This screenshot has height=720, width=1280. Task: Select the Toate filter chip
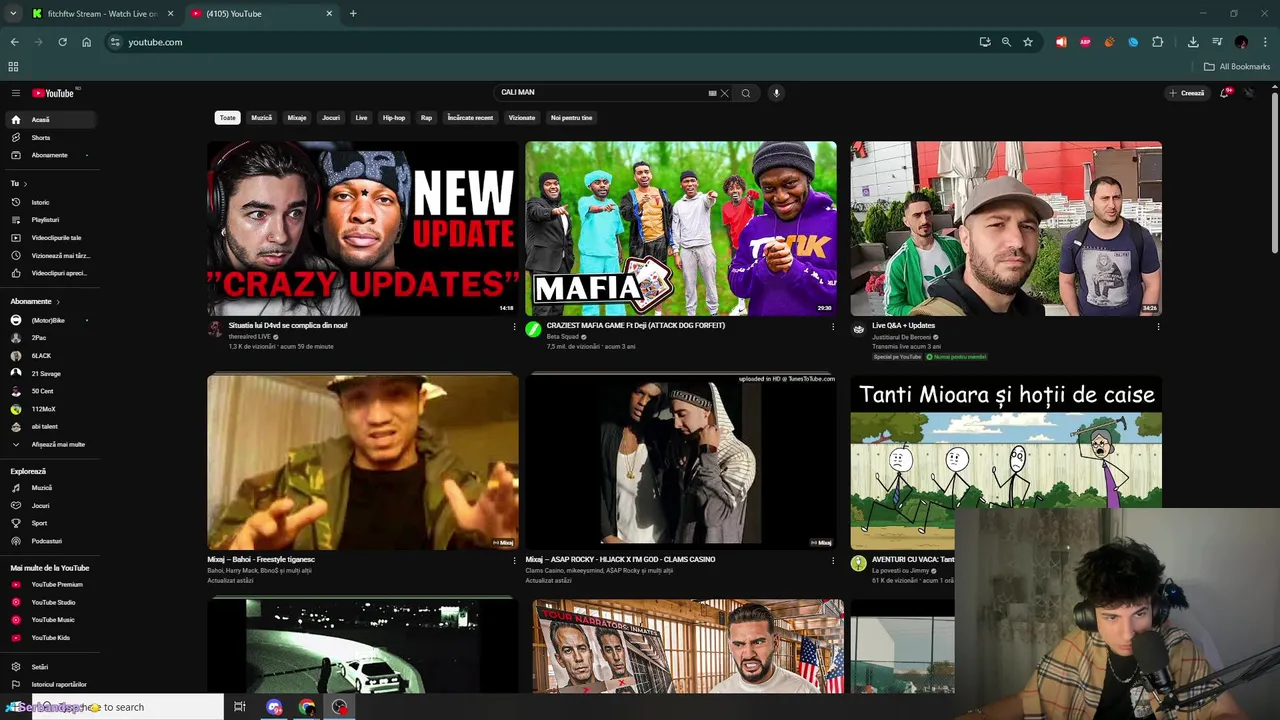(228, 118)
